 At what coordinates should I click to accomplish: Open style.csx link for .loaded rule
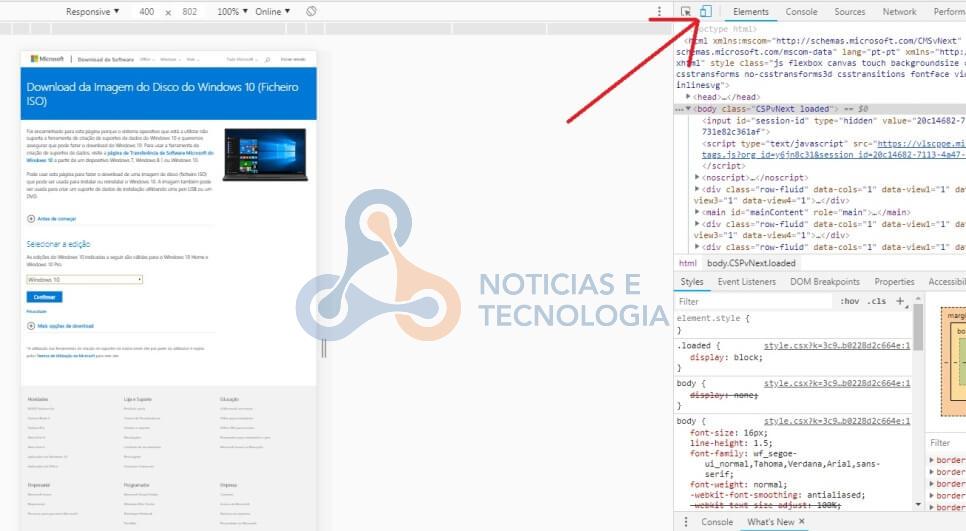tap(837, 346)
